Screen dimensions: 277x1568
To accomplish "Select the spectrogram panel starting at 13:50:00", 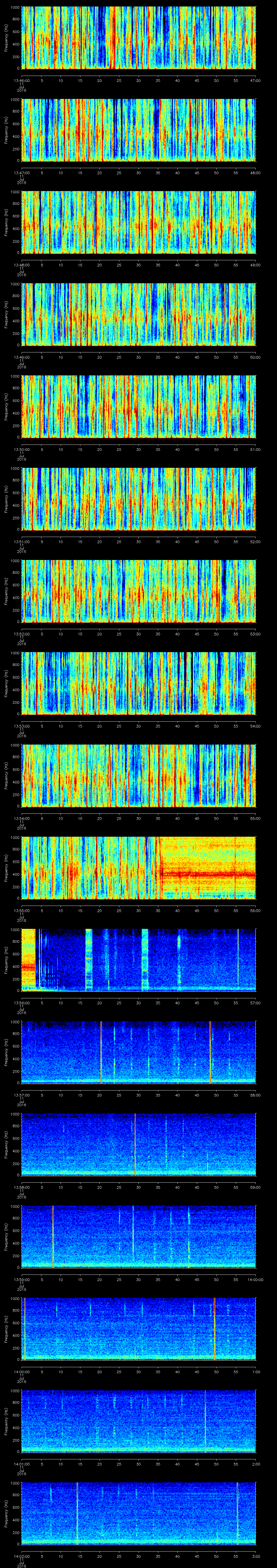I will [x=139, y=407].
